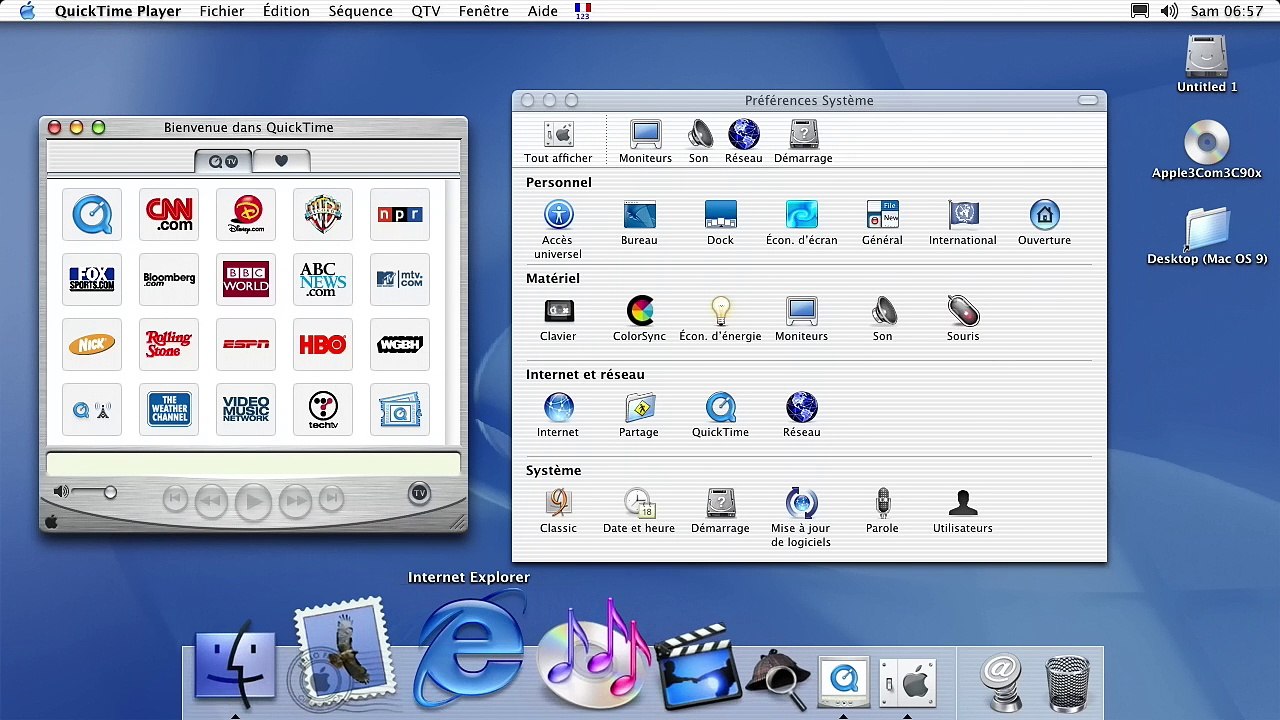This screenshot has width=1280, height=720.
Task: Open Accès universel preferences
Action: [x=558, y=228]
